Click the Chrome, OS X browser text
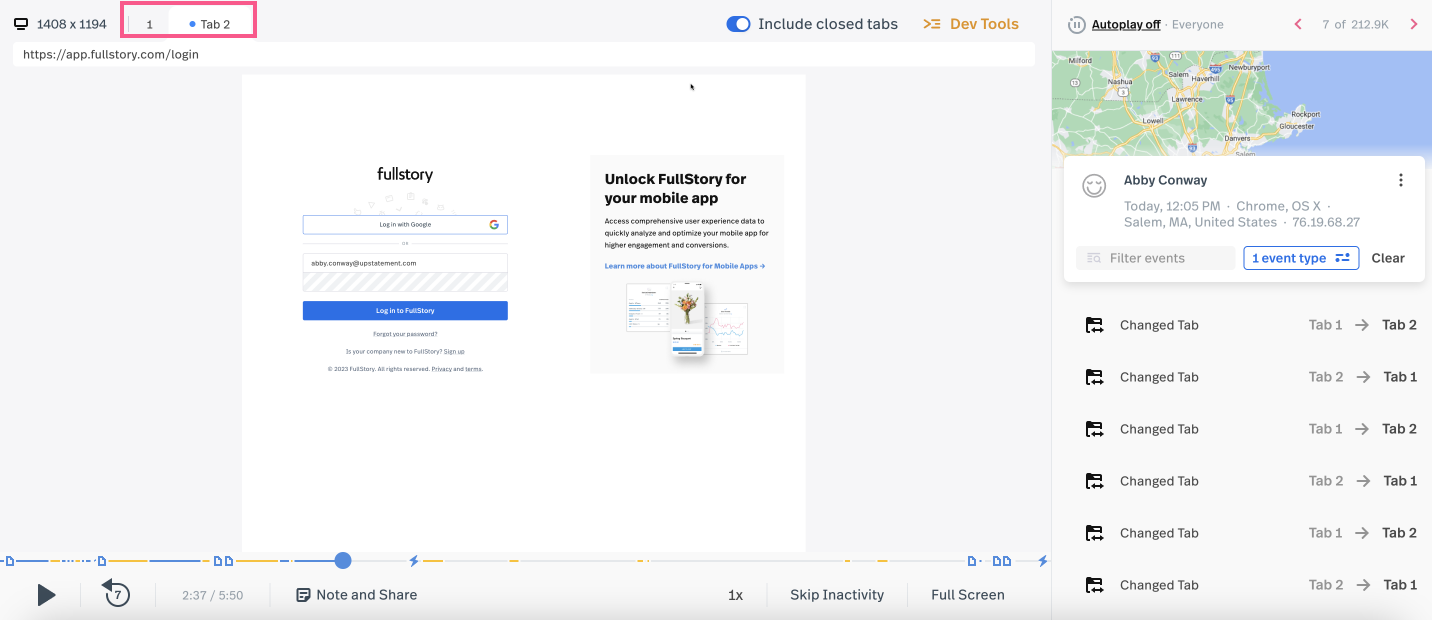 (1278, 206)
